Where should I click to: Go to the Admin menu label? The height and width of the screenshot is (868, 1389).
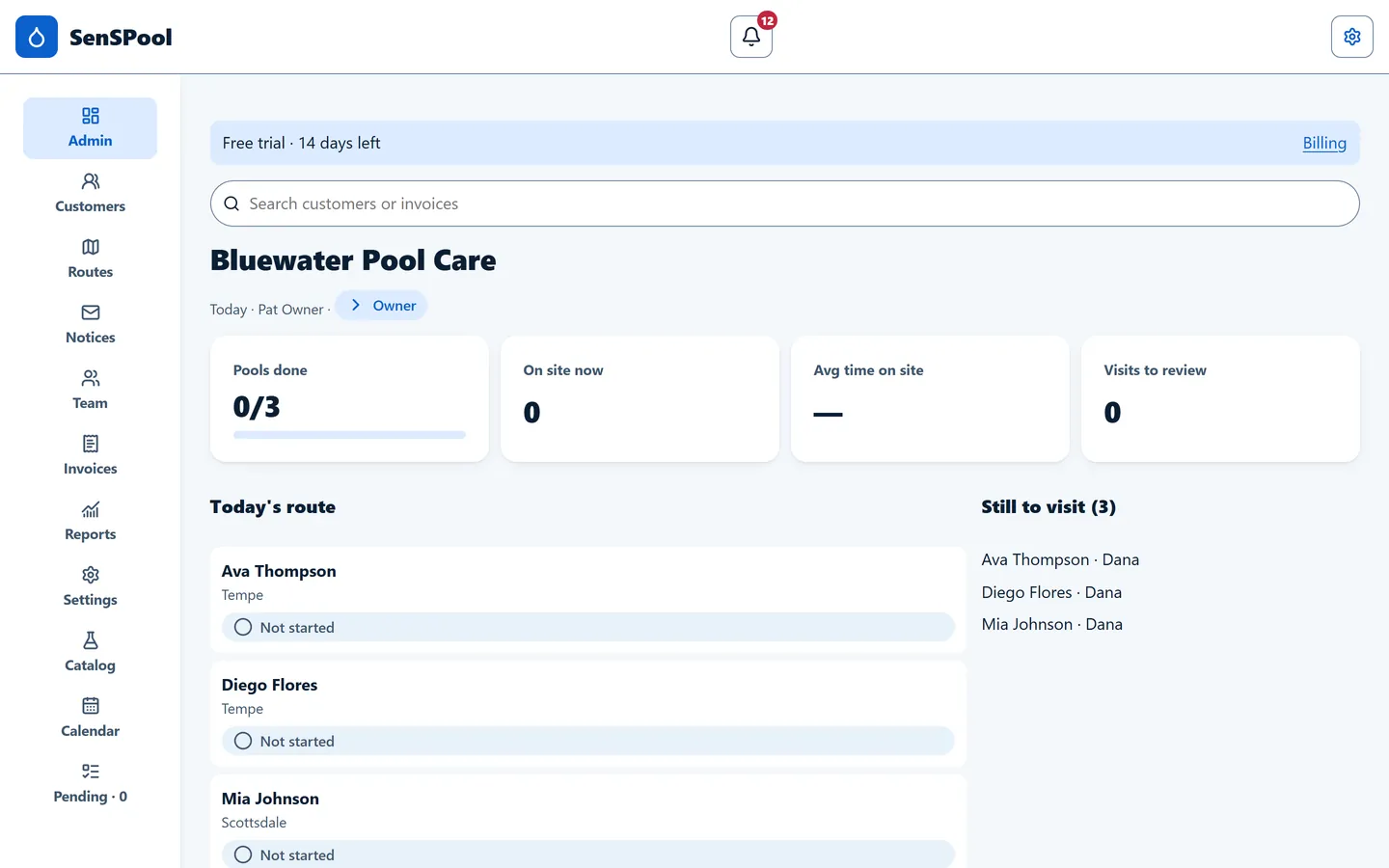click(x=91, y=141)
